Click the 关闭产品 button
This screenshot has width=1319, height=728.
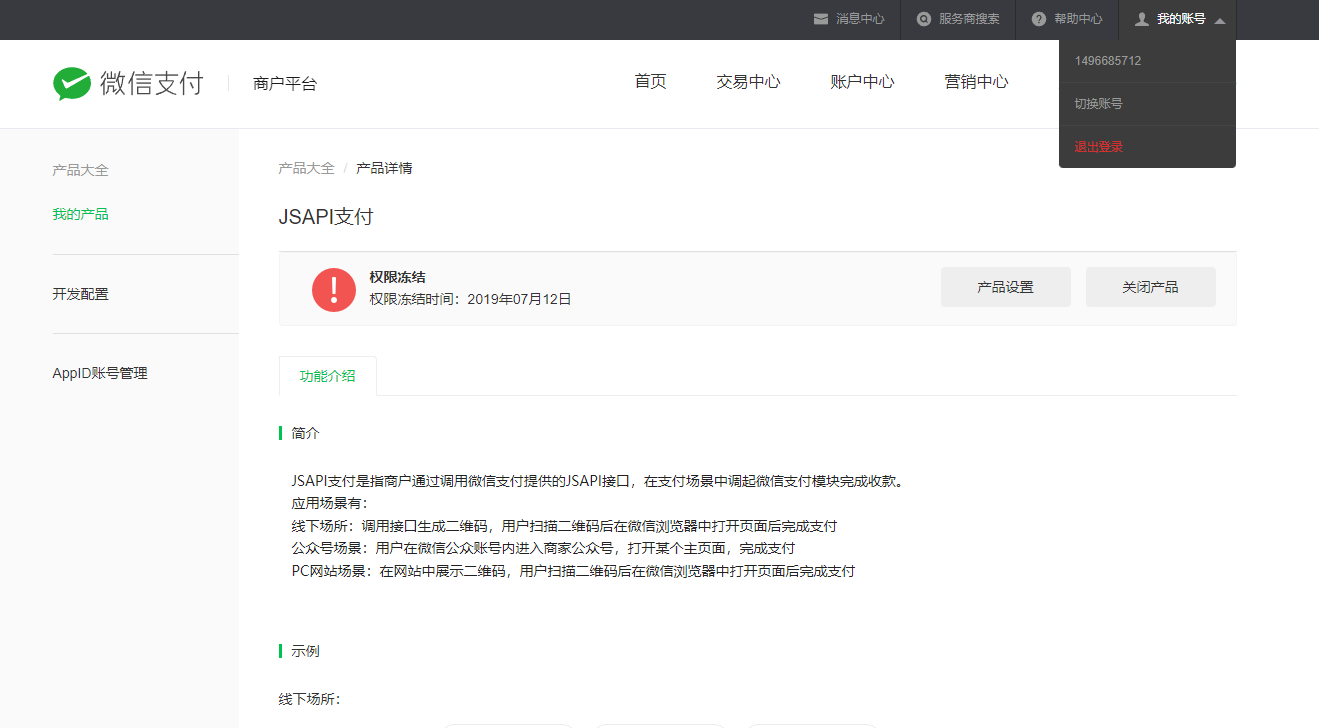pyautogui.click(x=1150, y=287)
